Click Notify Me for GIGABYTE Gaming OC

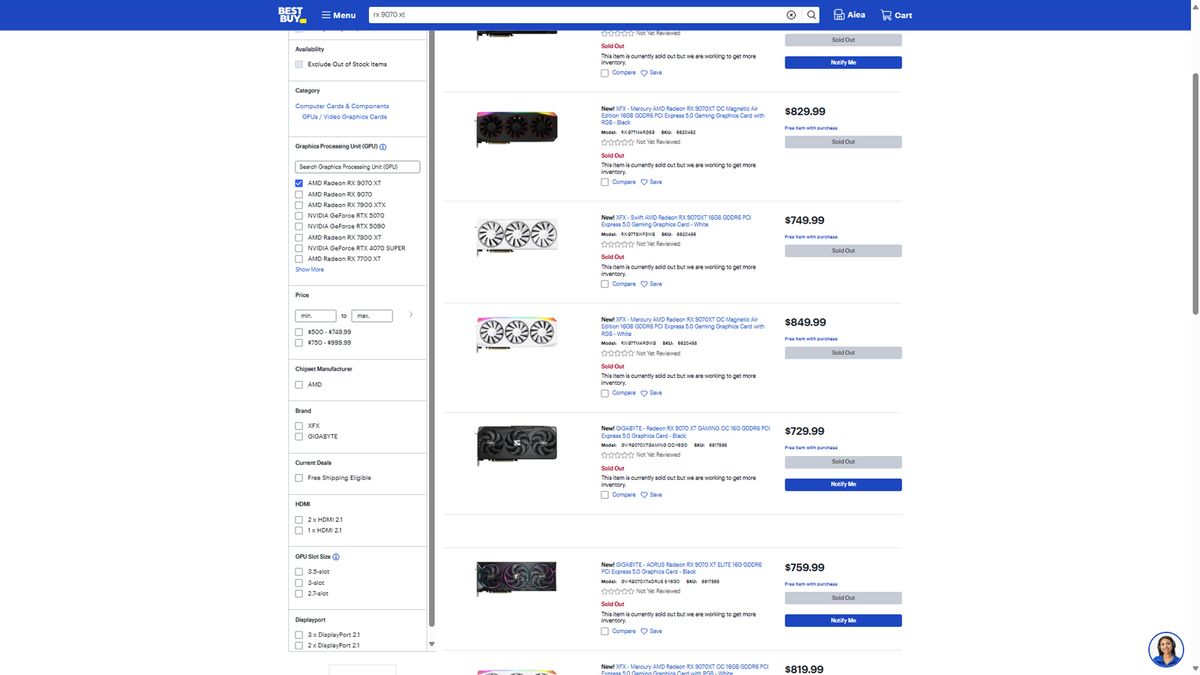click(843, 485)
